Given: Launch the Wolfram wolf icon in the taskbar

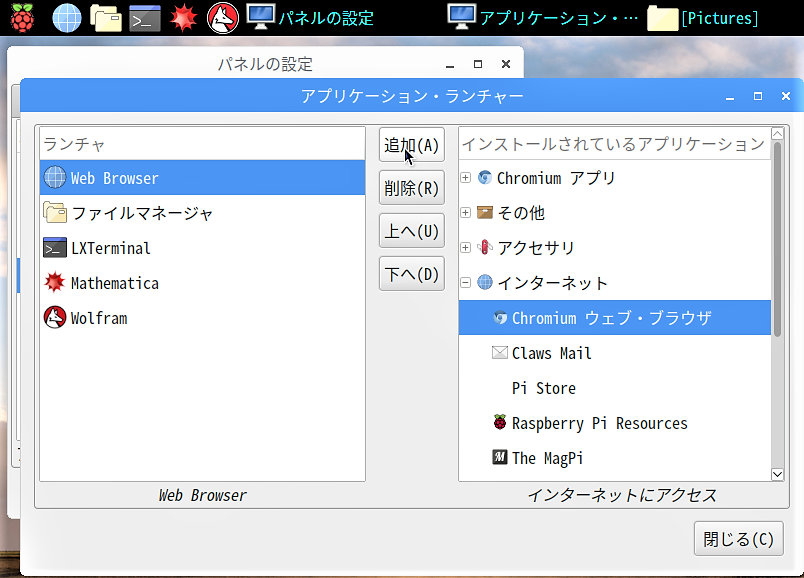Looking at the screenshot, I should click(223, 18).
